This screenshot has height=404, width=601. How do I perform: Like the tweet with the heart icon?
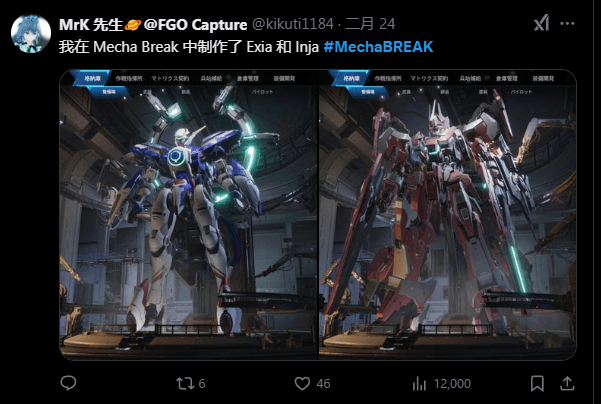click(x=302, y=383)
